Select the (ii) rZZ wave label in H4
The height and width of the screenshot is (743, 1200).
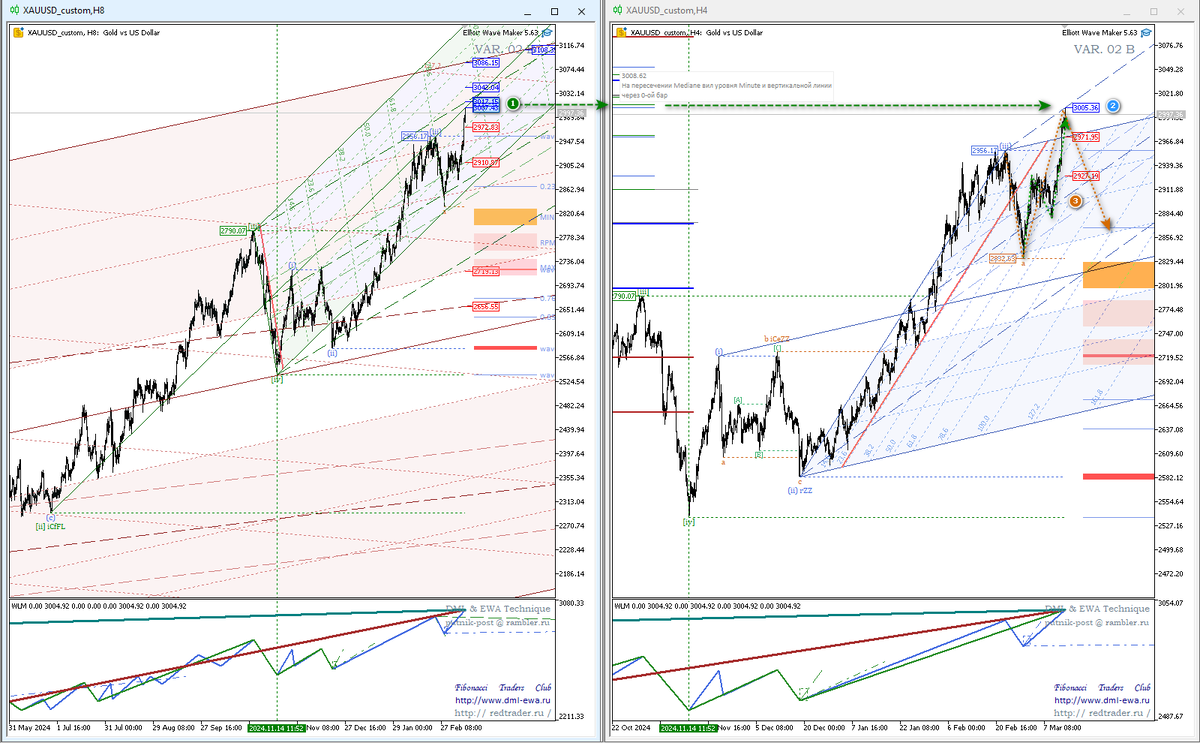coord(801,490)
